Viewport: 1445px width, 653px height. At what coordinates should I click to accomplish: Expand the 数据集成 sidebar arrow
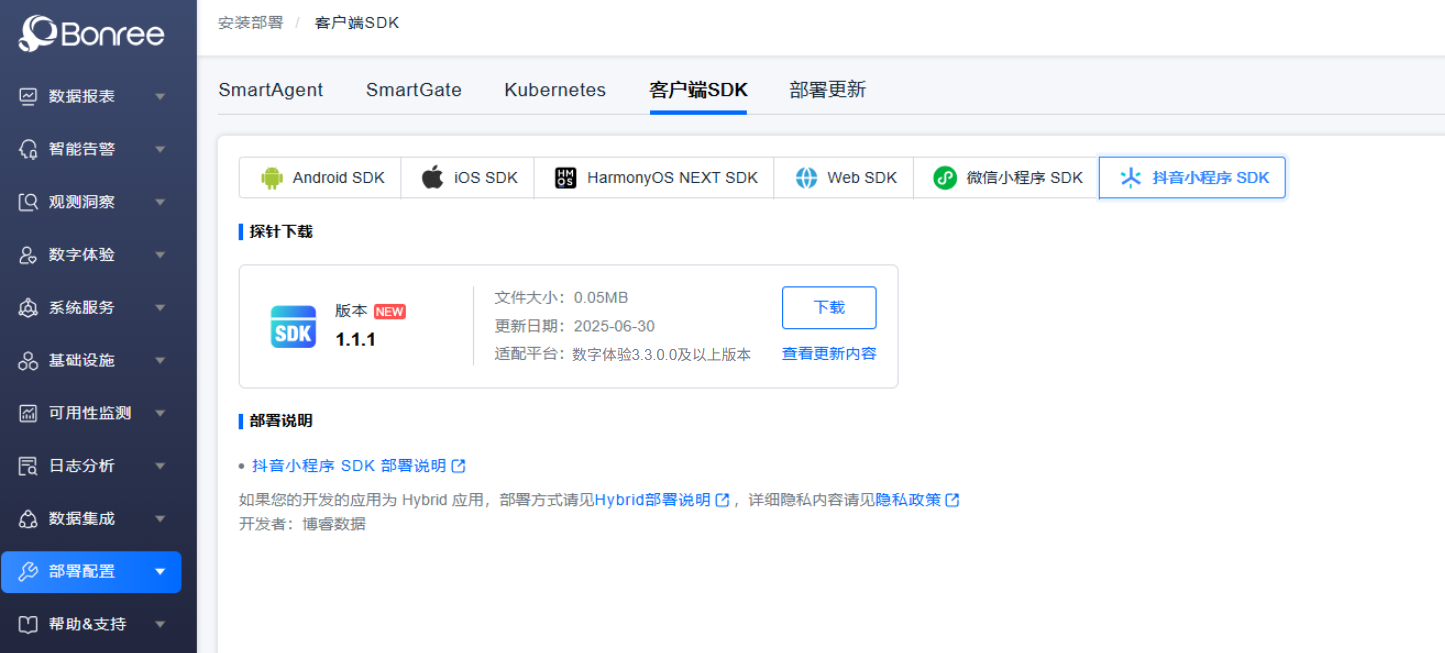pos(160,519)
